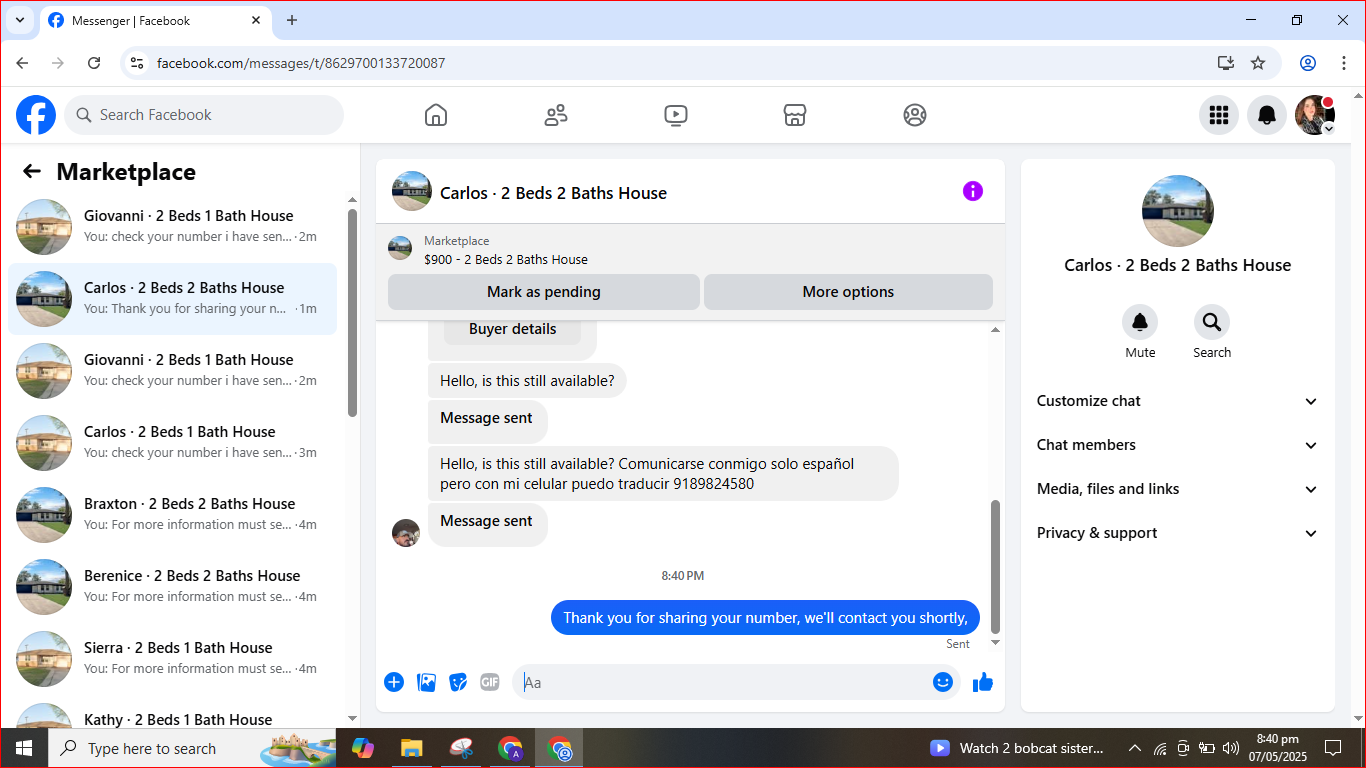The height and width of the screenshot is (768, 1366).
Task: Send a thumbs-up like
Action: (x=983, y=682)
